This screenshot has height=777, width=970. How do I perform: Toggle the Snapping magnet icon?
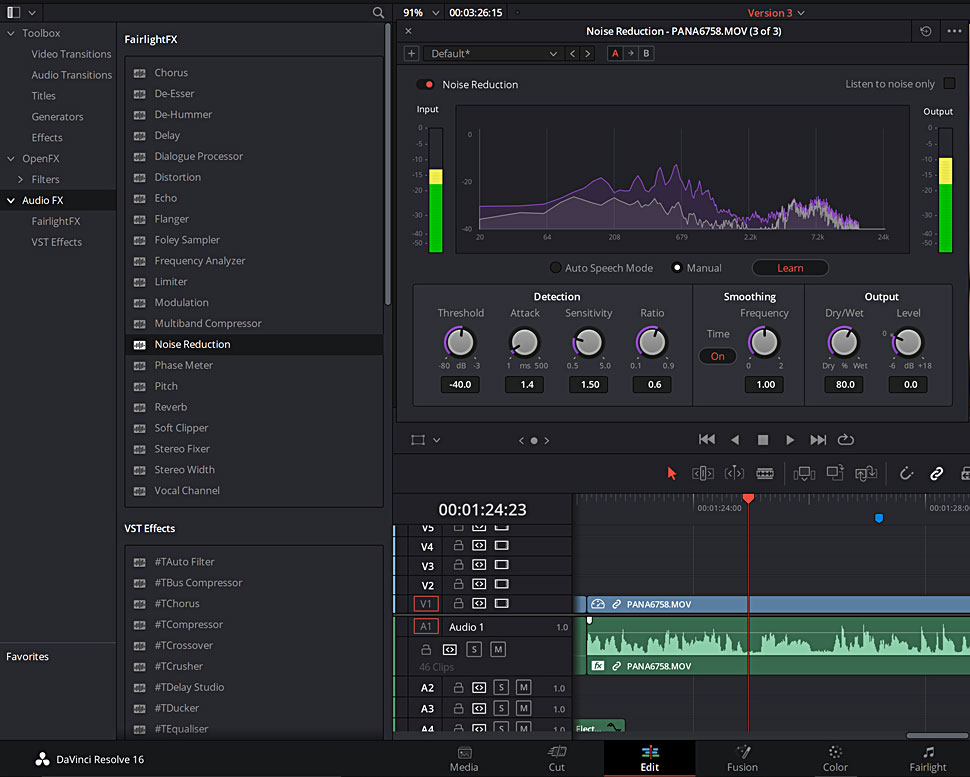906,473
